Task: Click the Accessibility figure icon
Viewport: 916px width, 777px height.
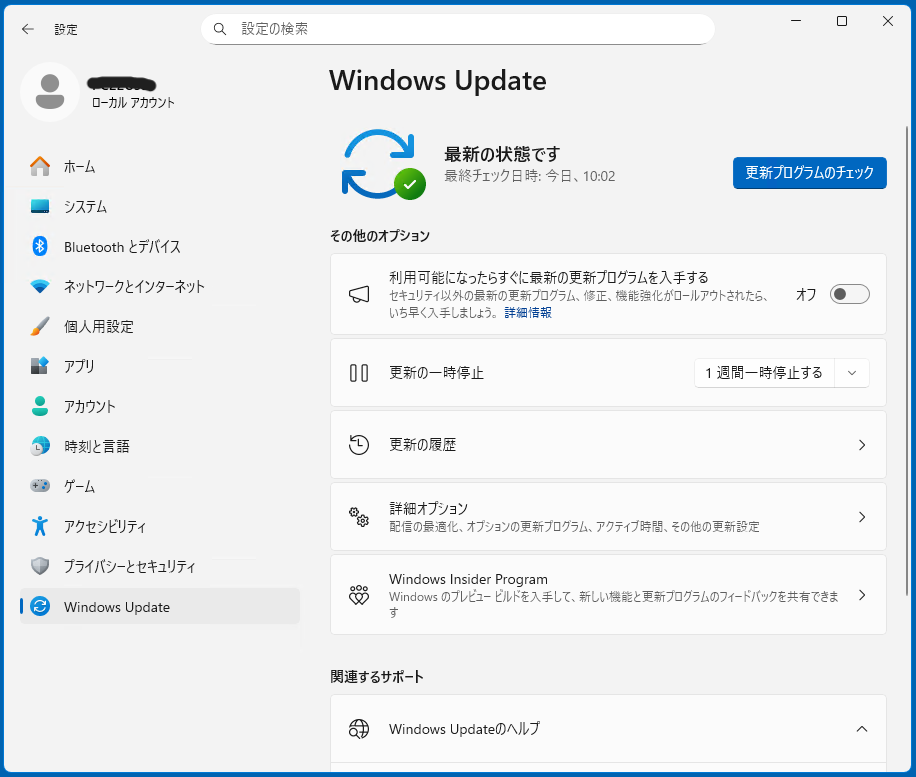Action: (40, 526)
